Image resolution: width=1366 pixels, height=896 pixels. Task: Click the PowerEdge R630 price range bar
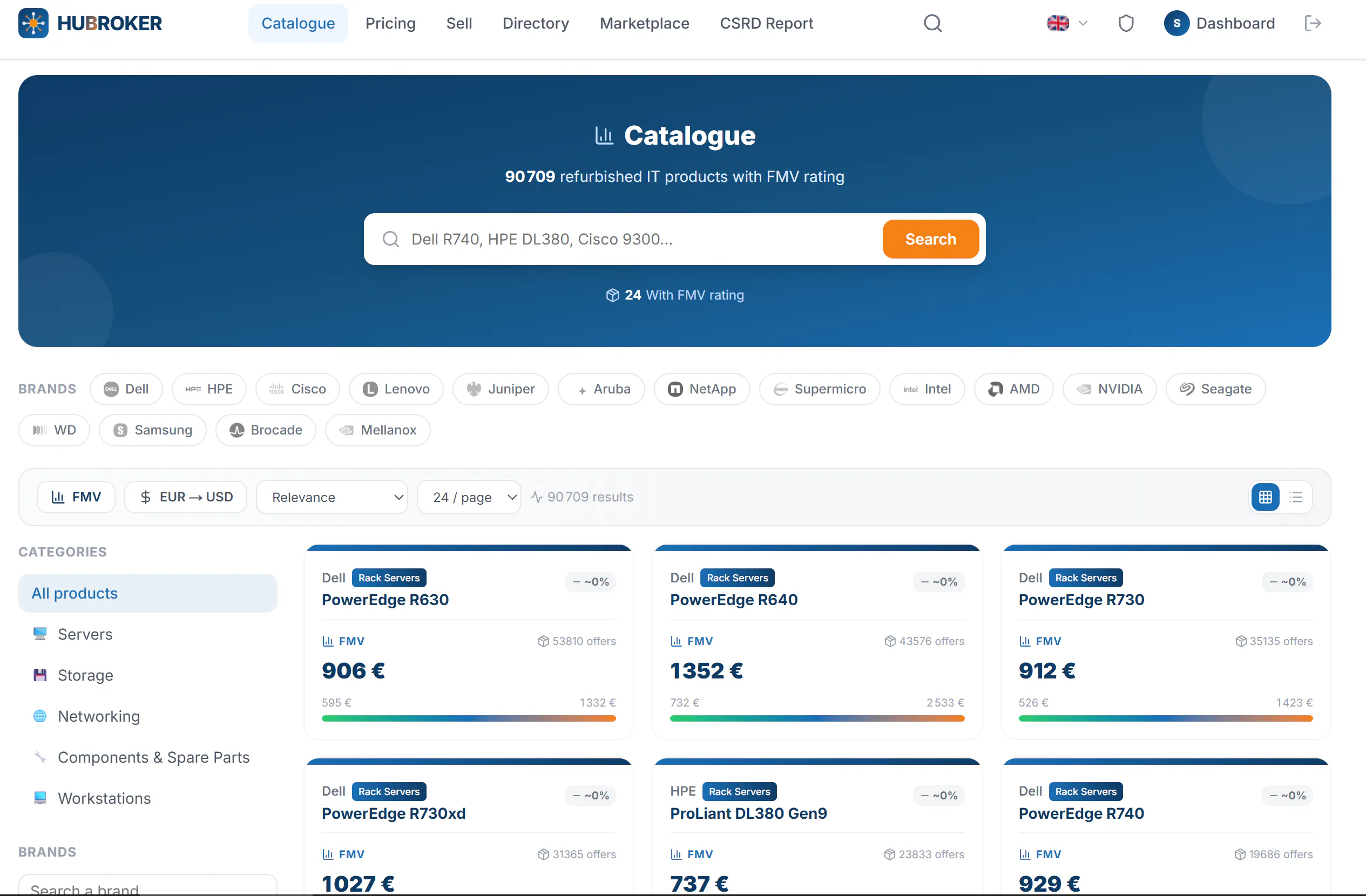468,719
